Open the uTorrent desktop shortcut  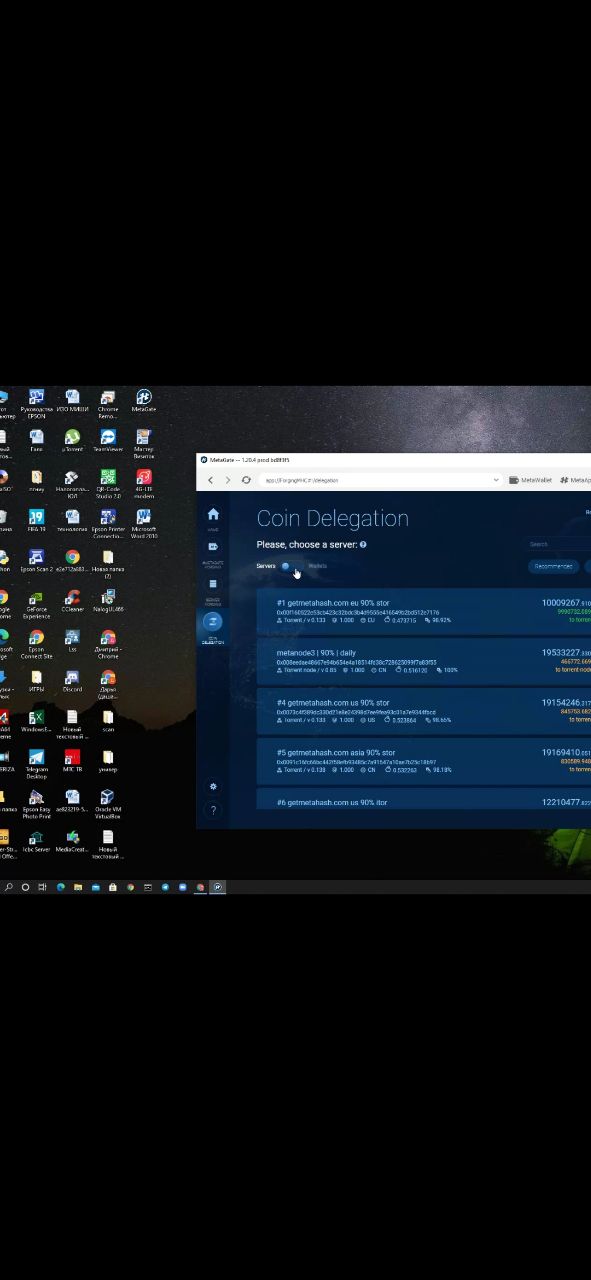point(72,441)
